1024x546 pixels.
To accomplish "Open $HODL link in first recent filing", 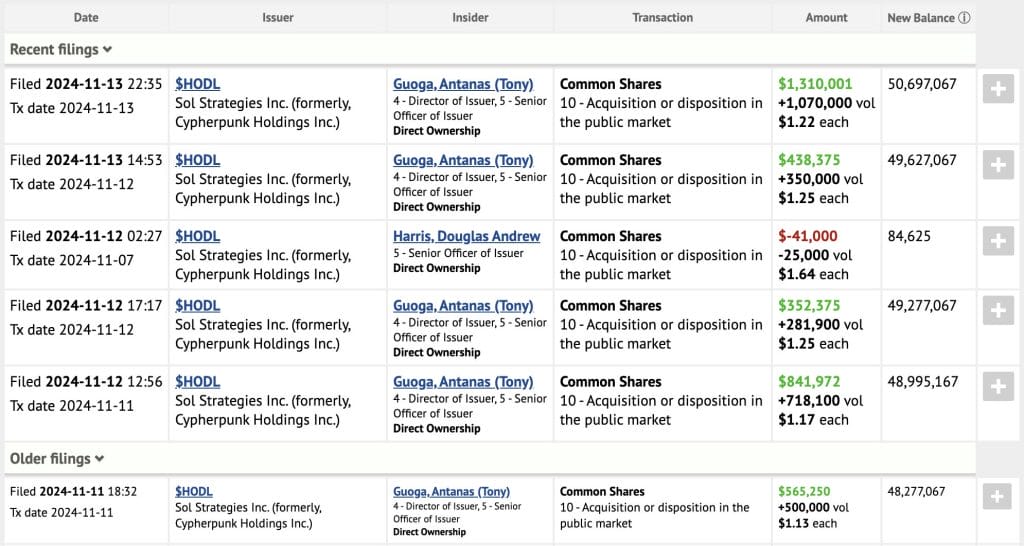I will [x=197, y=84].
